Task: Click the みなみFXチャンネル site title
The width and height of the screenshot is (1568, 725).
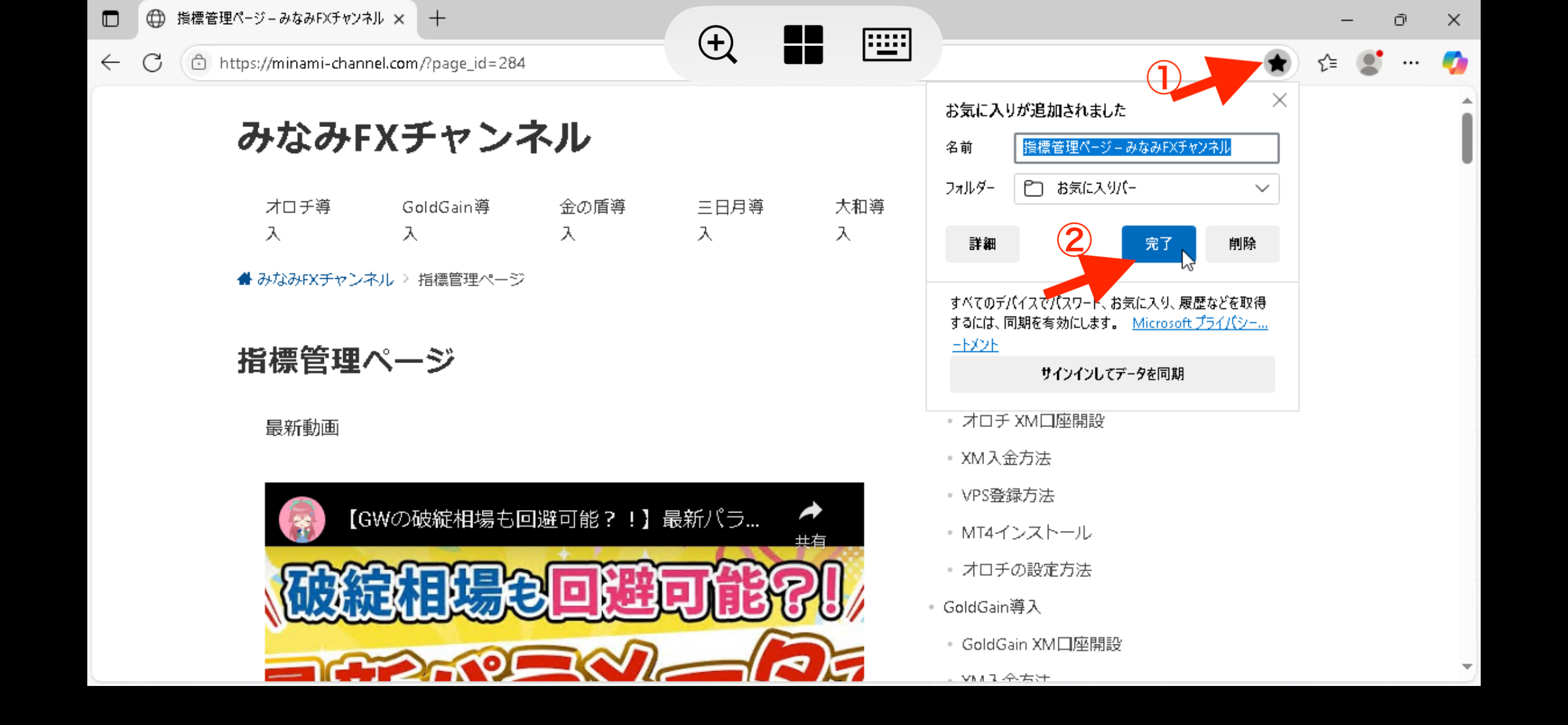Action: [x=414, y=137]
